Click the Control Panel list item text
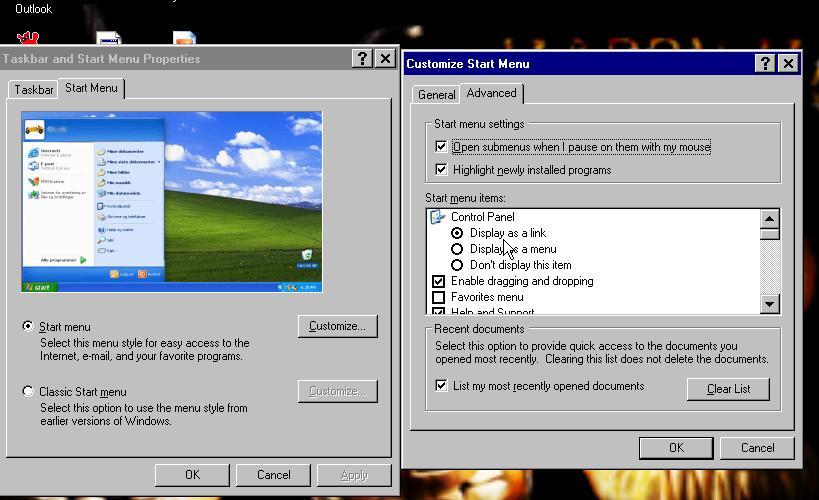819x500 pixels. pos(483,217)
